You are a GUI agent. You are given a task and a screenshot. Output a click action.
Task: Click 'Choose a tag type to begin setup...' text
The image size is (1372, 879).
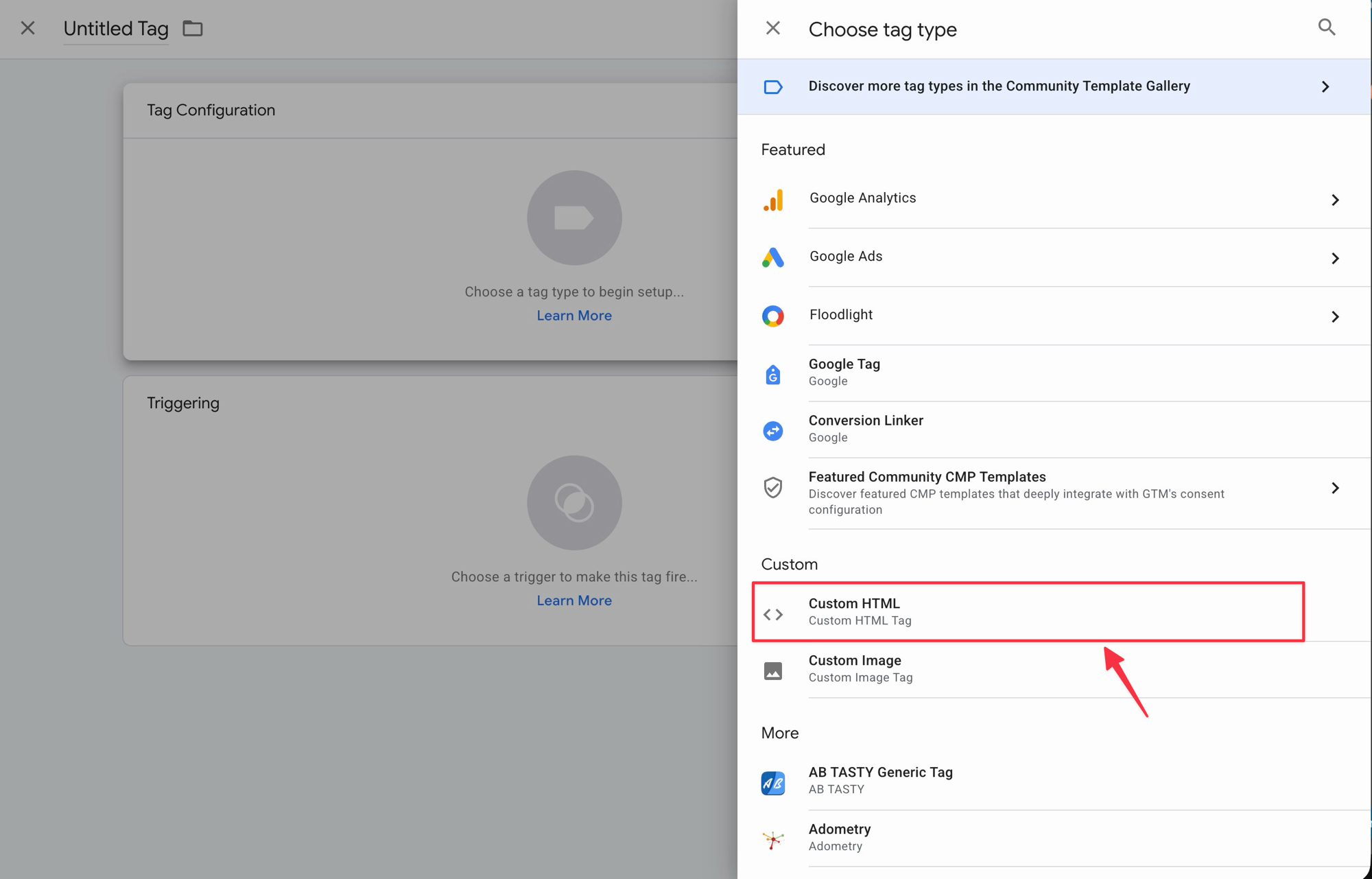[x=574, y=292]
